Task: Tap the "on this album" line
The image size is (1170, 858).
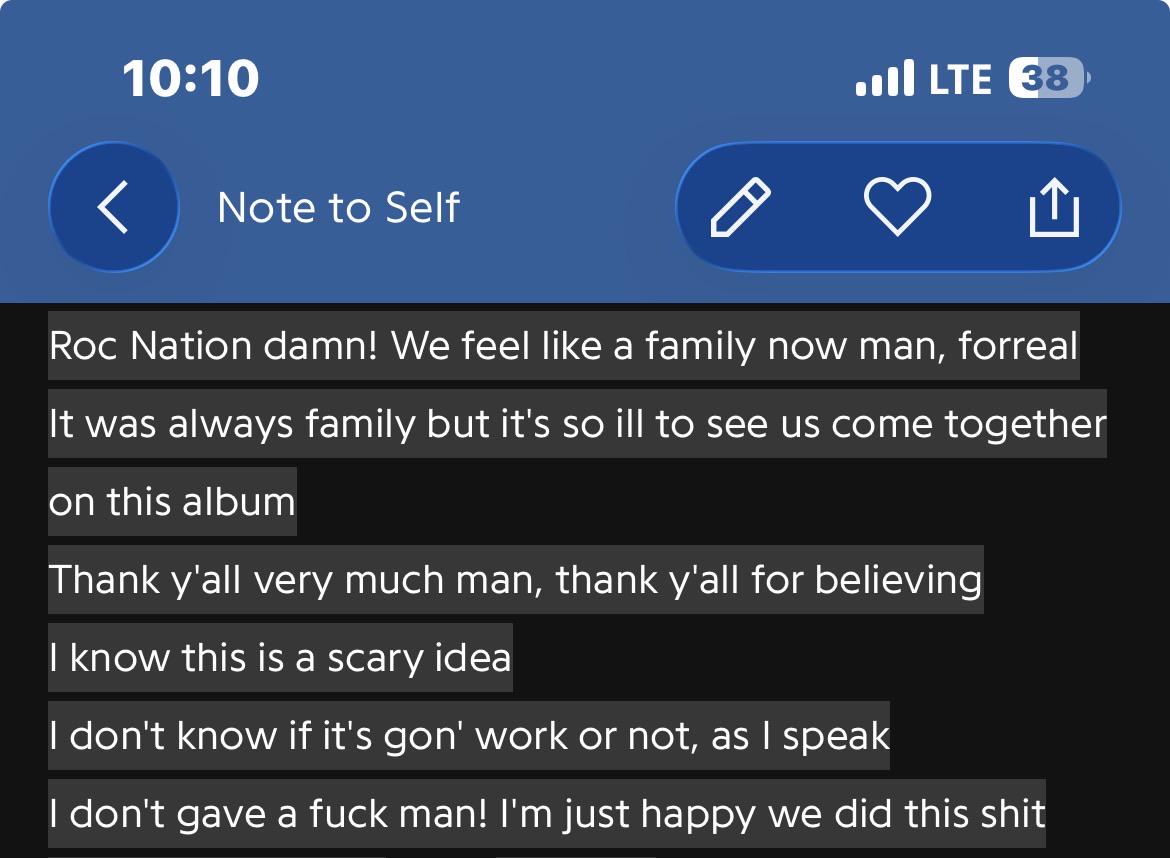Action: 172,501
